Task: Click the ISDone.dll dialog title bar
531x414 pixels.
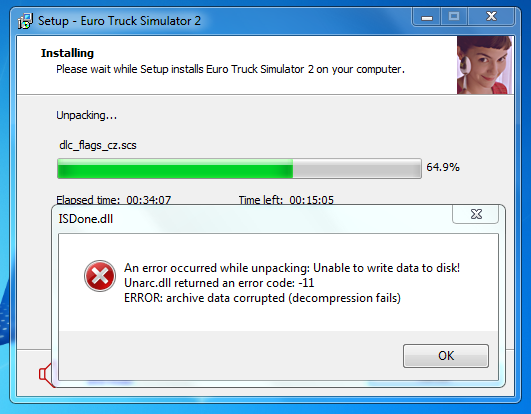Action: (x=252, y=219)
